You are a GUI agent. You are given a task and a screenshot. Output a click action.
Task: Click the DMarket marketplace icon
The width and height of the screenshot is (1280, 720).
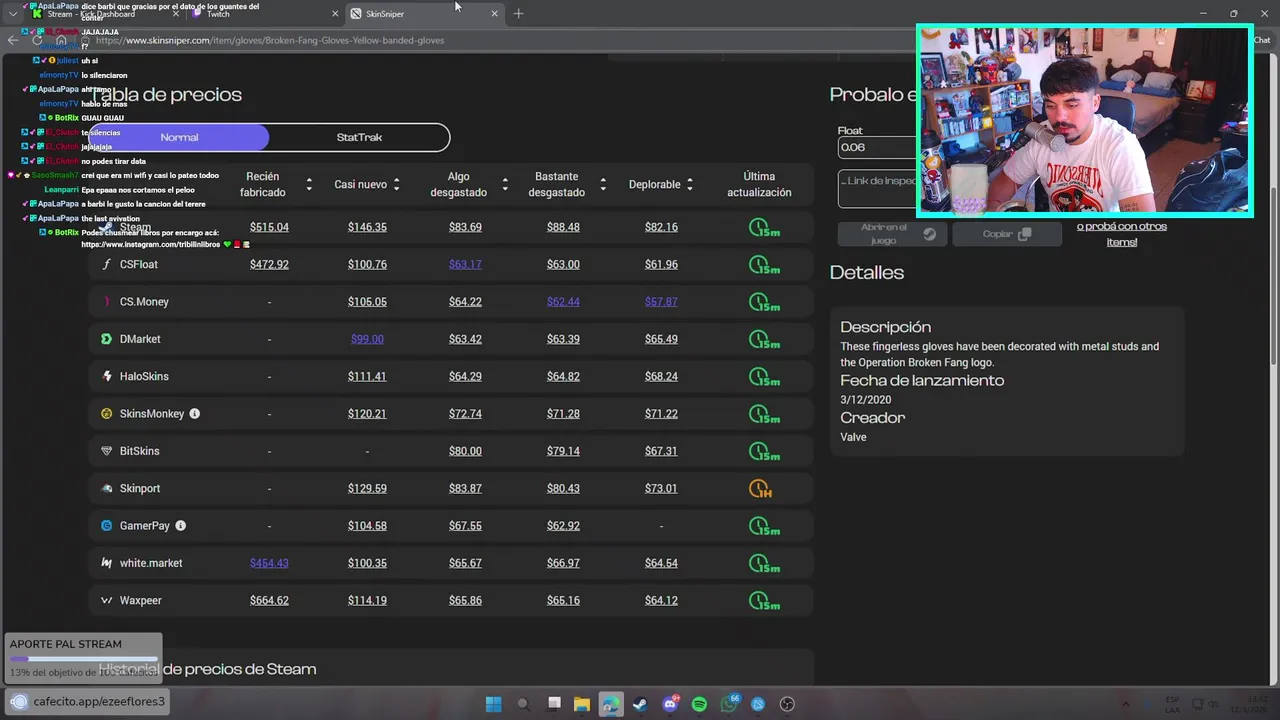pos(107,339)
